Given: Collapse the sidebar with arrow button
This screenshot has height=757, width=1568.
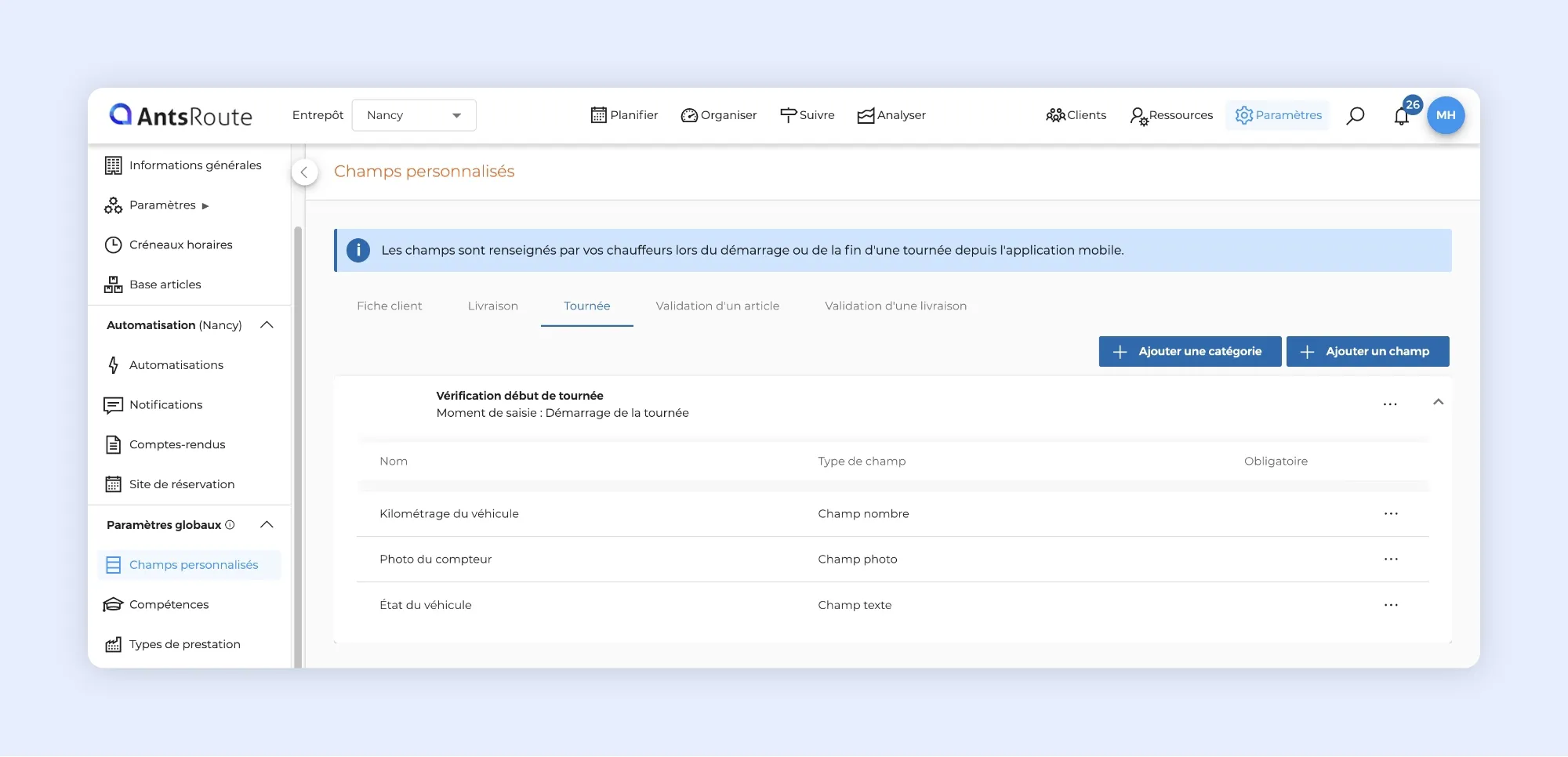Looking at the screenshot, I should pos(304,172).
